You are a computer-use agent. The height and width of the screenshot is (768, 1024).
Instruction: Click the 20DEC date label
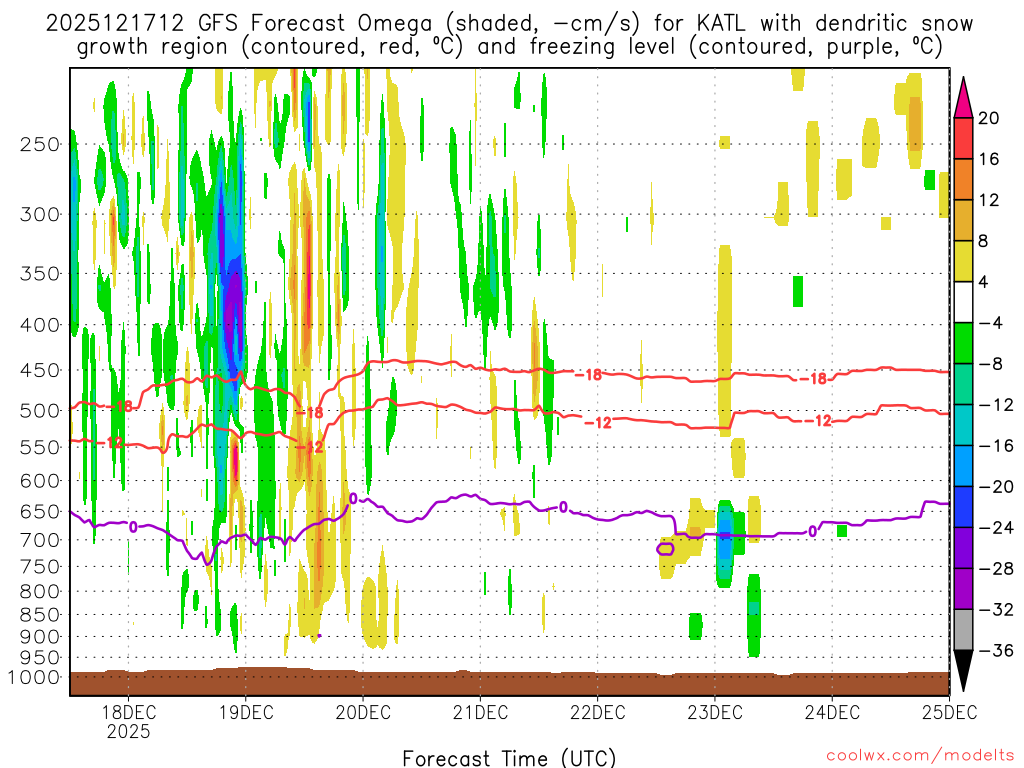363,712
